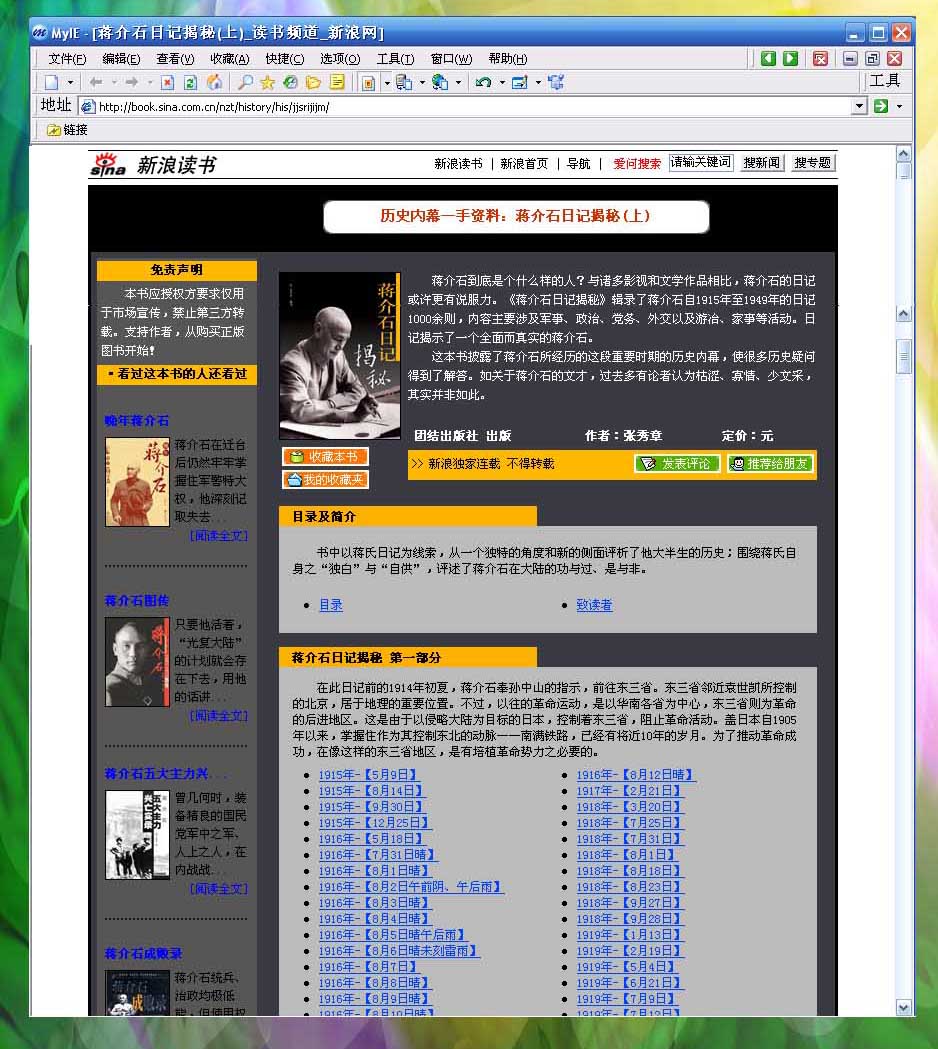Image resolution: width=938 pixels, height=1049 pixels.
Task: Click the 推荐给朋友 button
Action: pyautogui.click(x=770, y=464)
